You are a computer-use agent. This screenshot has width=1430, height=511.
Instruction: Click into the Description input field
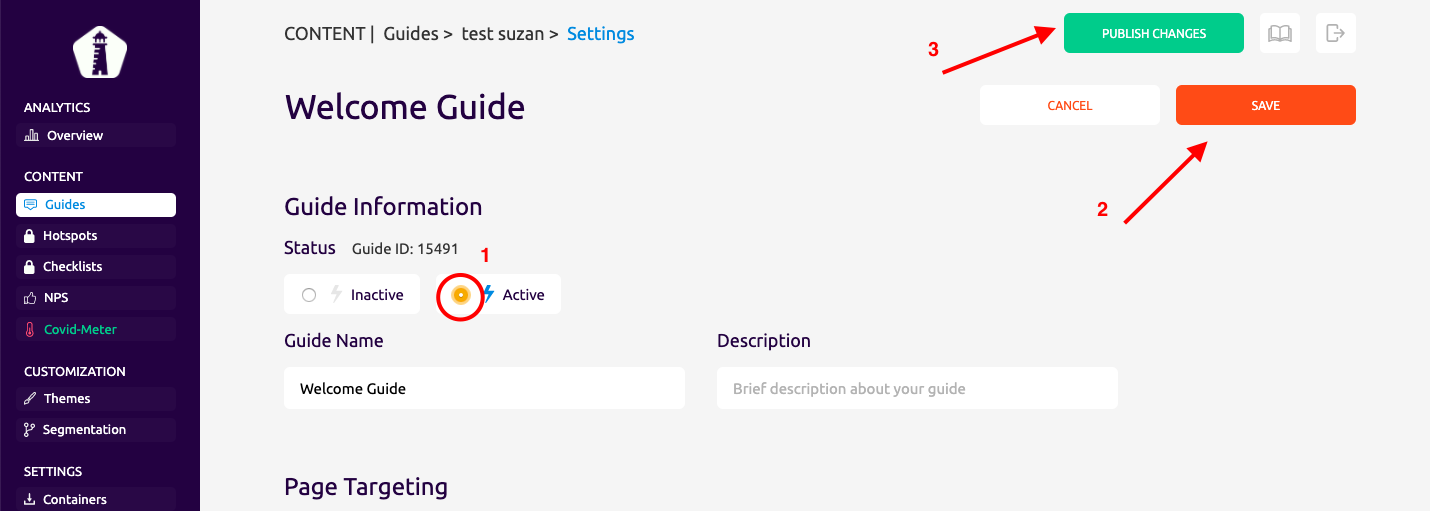(917, 388)
